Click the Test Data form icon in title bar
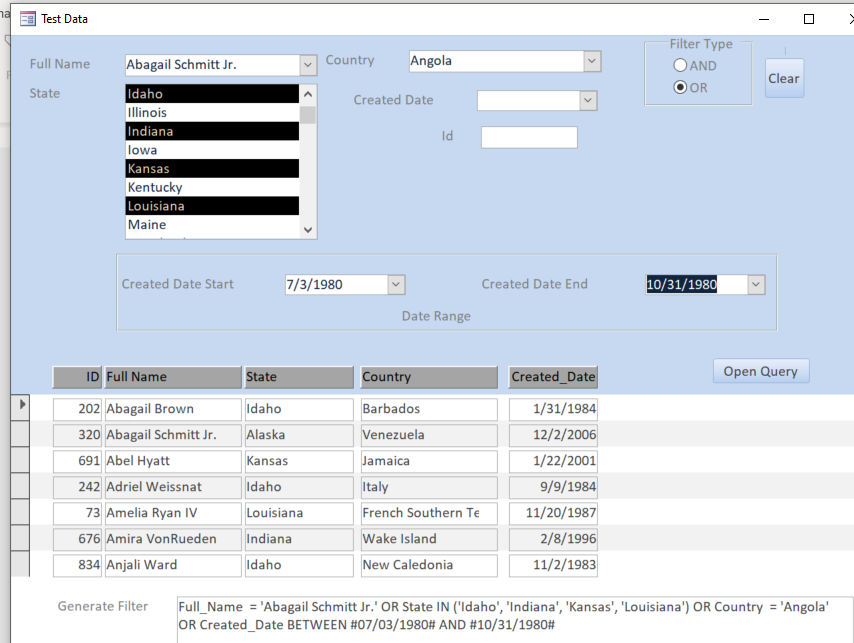Screen dimensions: 854x643 27,19
